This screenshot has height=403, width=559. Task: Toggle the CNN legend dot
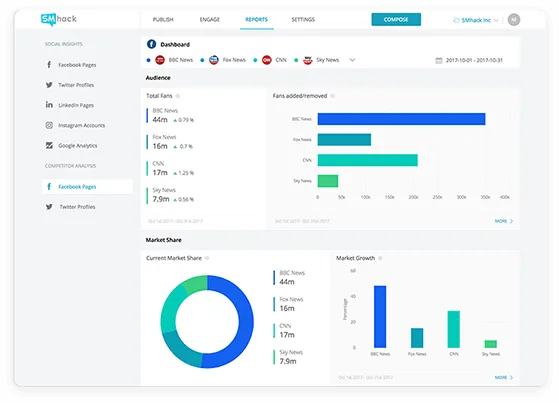(255, 60)
